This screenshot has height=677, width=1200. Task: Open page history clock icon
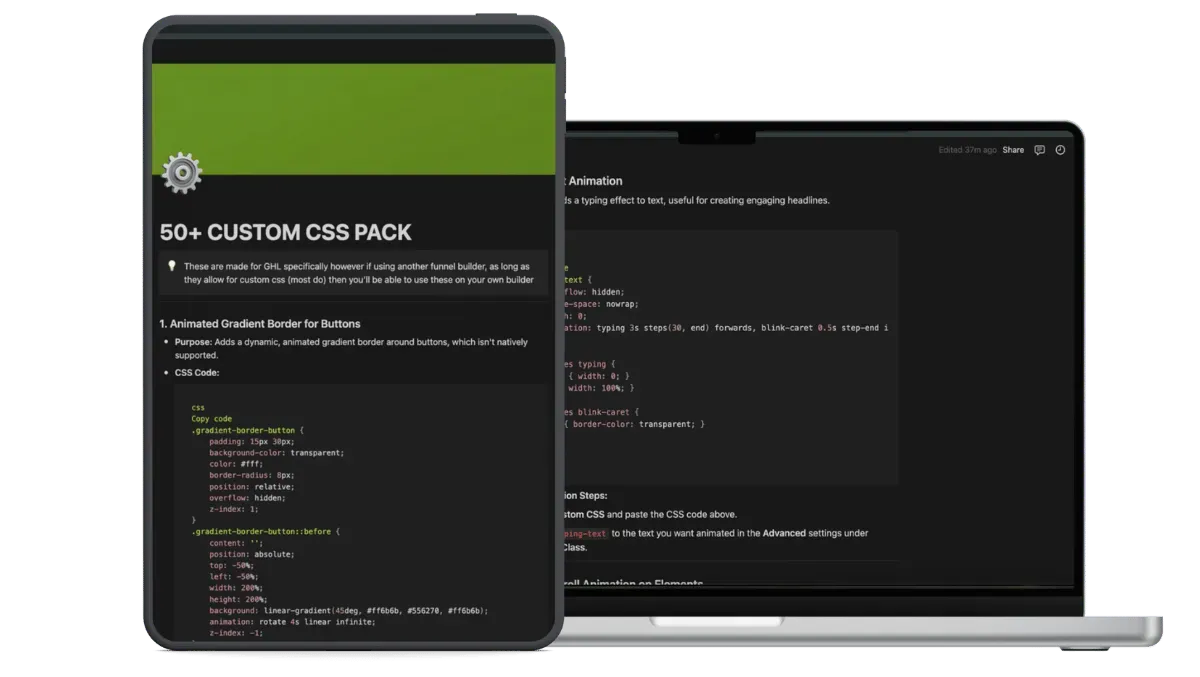pos(1060,150)
